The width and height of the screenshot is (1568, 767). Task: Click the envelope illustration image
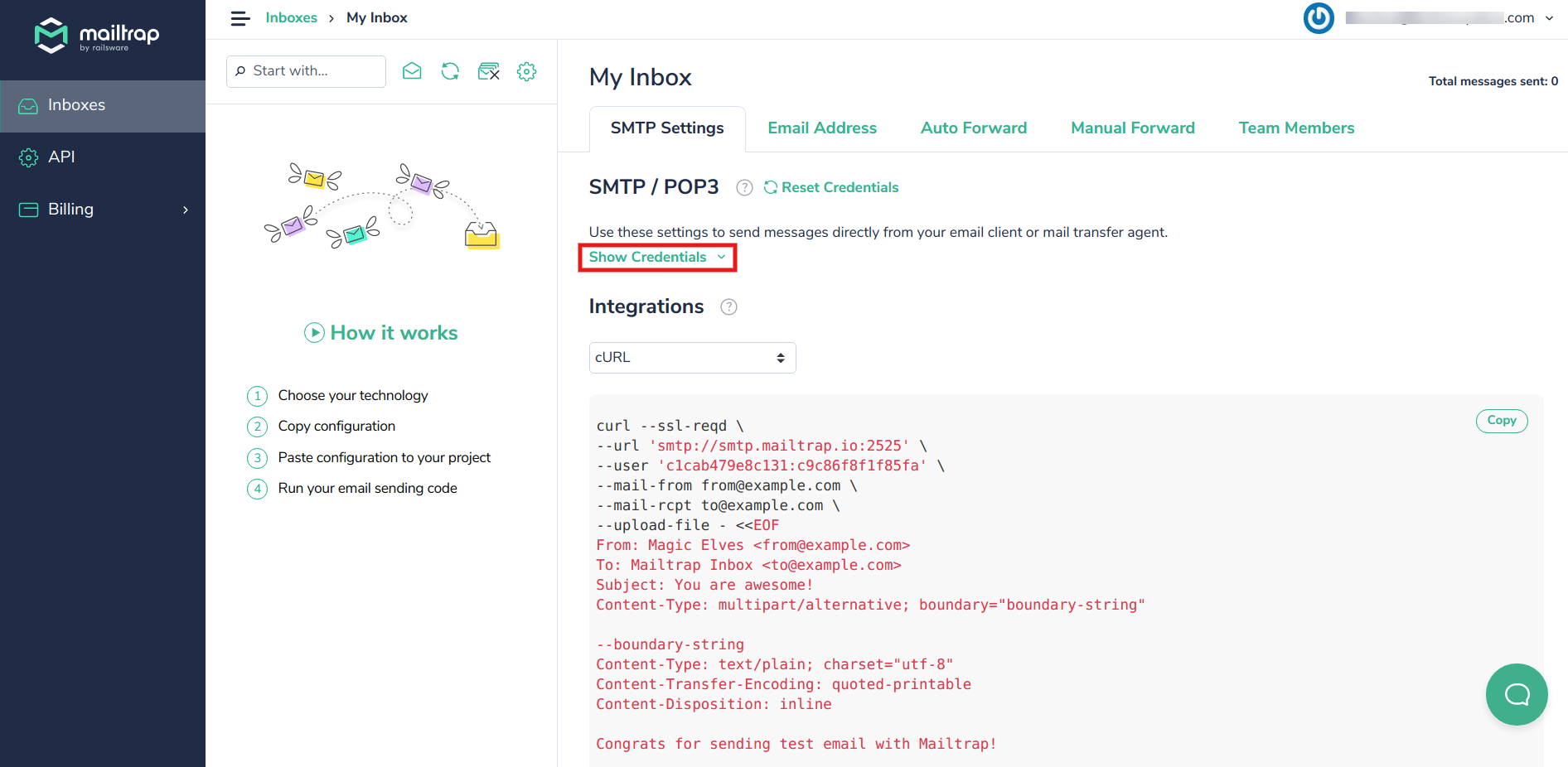382,206
